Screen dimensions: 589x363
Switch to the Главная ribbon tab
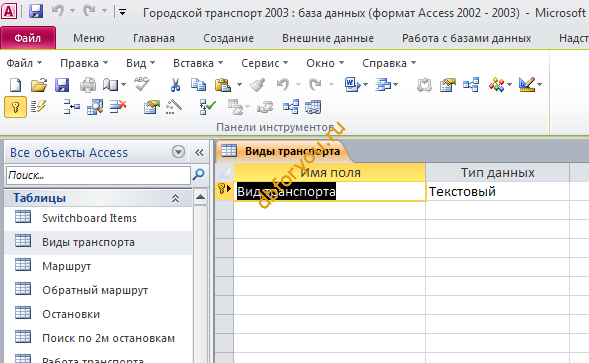154,38
